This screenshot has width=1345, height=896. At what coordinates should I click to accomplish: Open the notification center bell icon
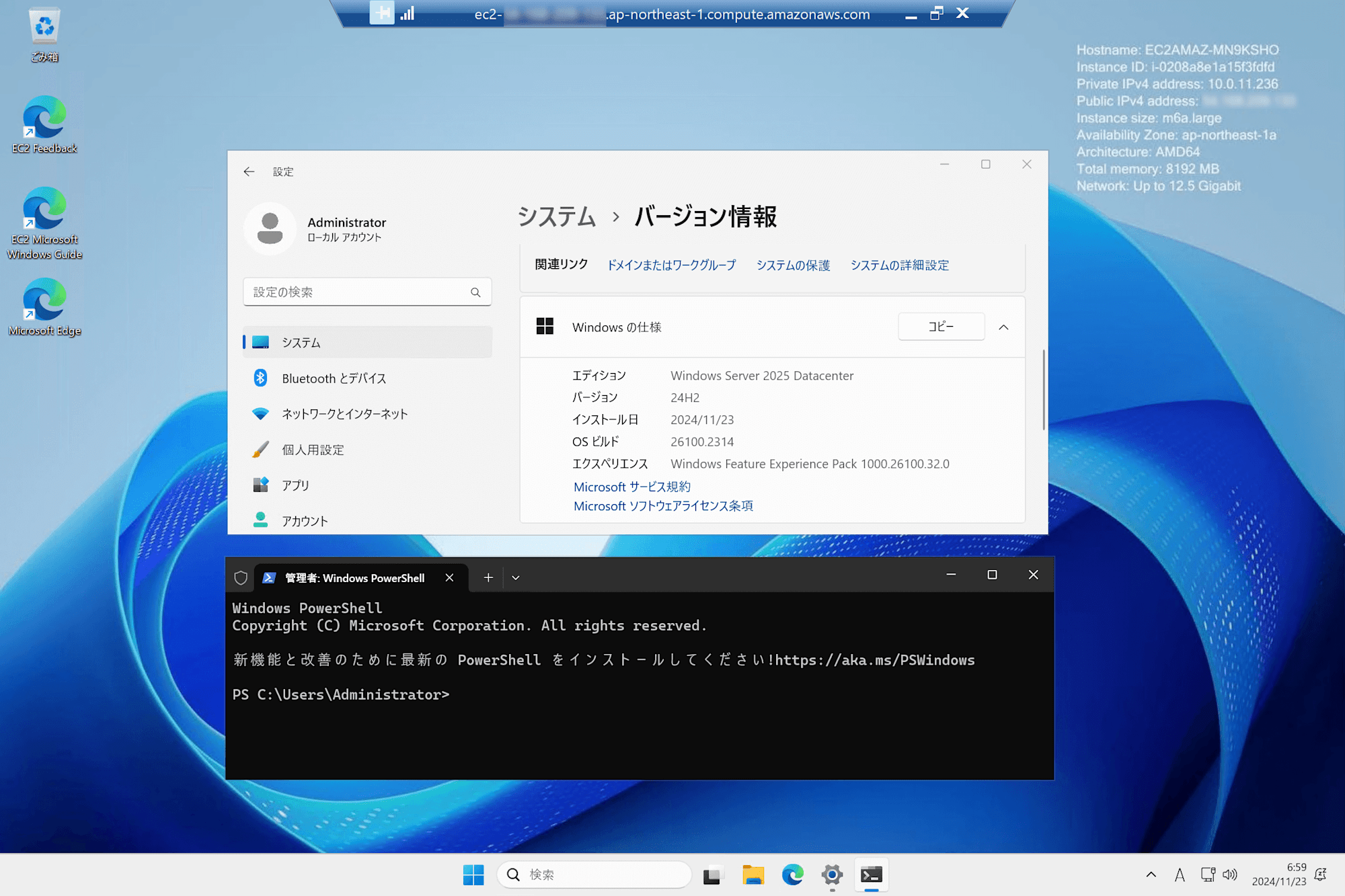pos(1321,874)
